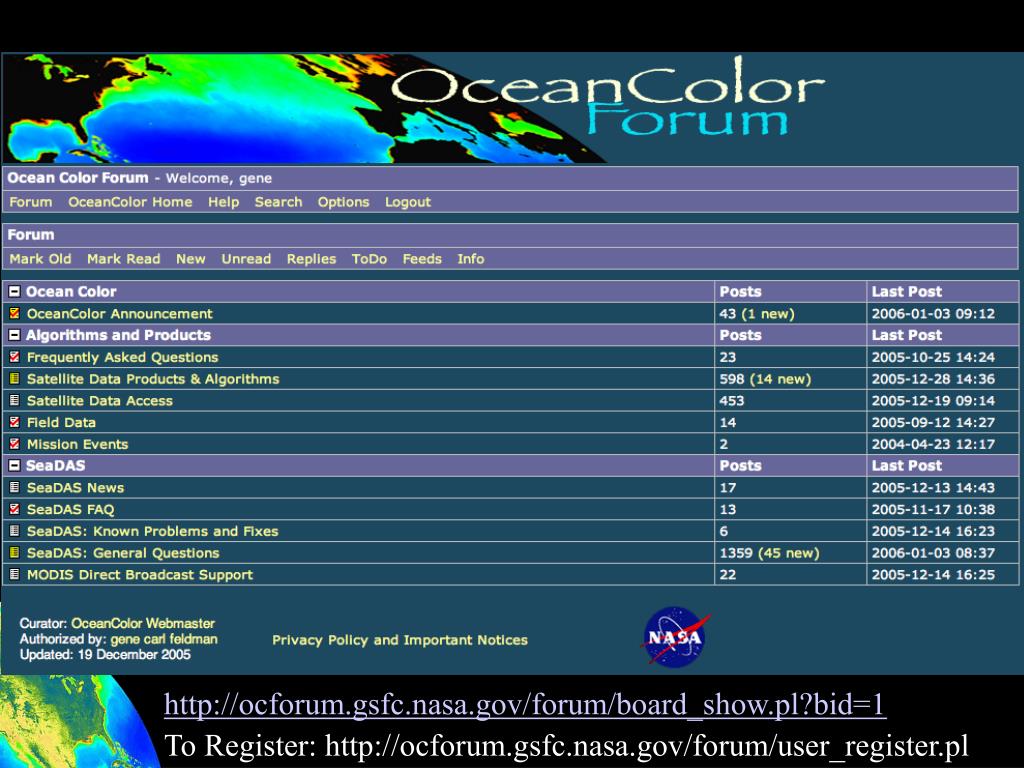Show Replies via the forum toolbar
This screenshot has width=1024, height=768.
[311, 259]
